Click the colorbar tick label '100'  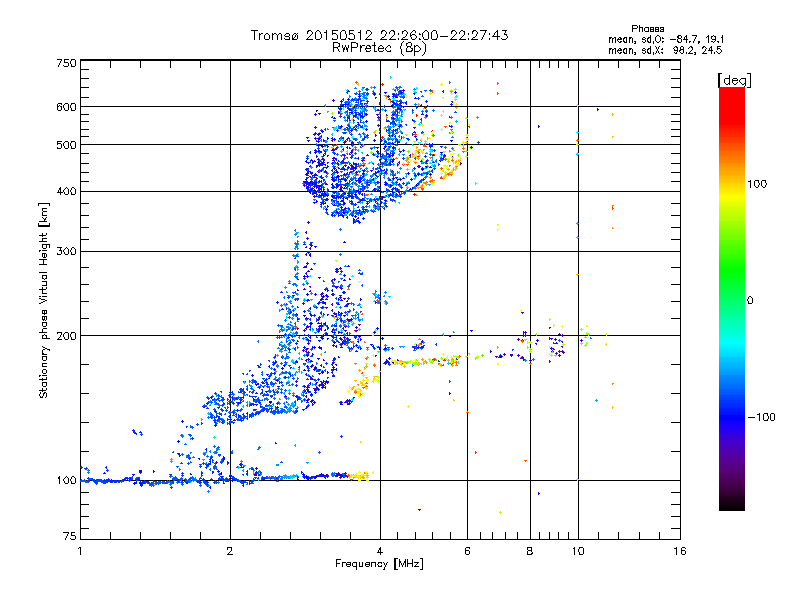(x=757, y=184)
